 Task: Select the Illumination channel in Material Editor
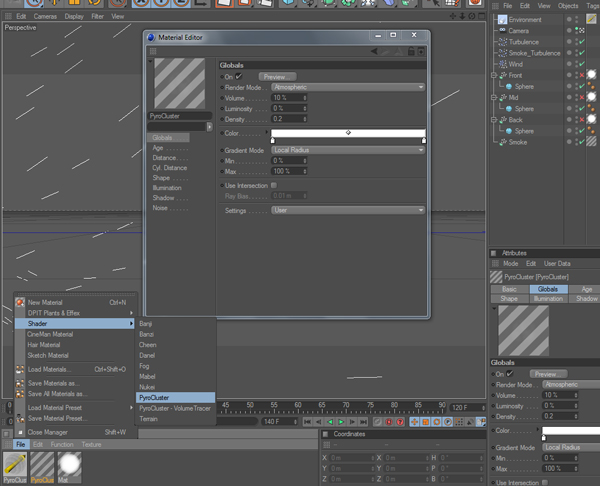(x=167, y=187)
